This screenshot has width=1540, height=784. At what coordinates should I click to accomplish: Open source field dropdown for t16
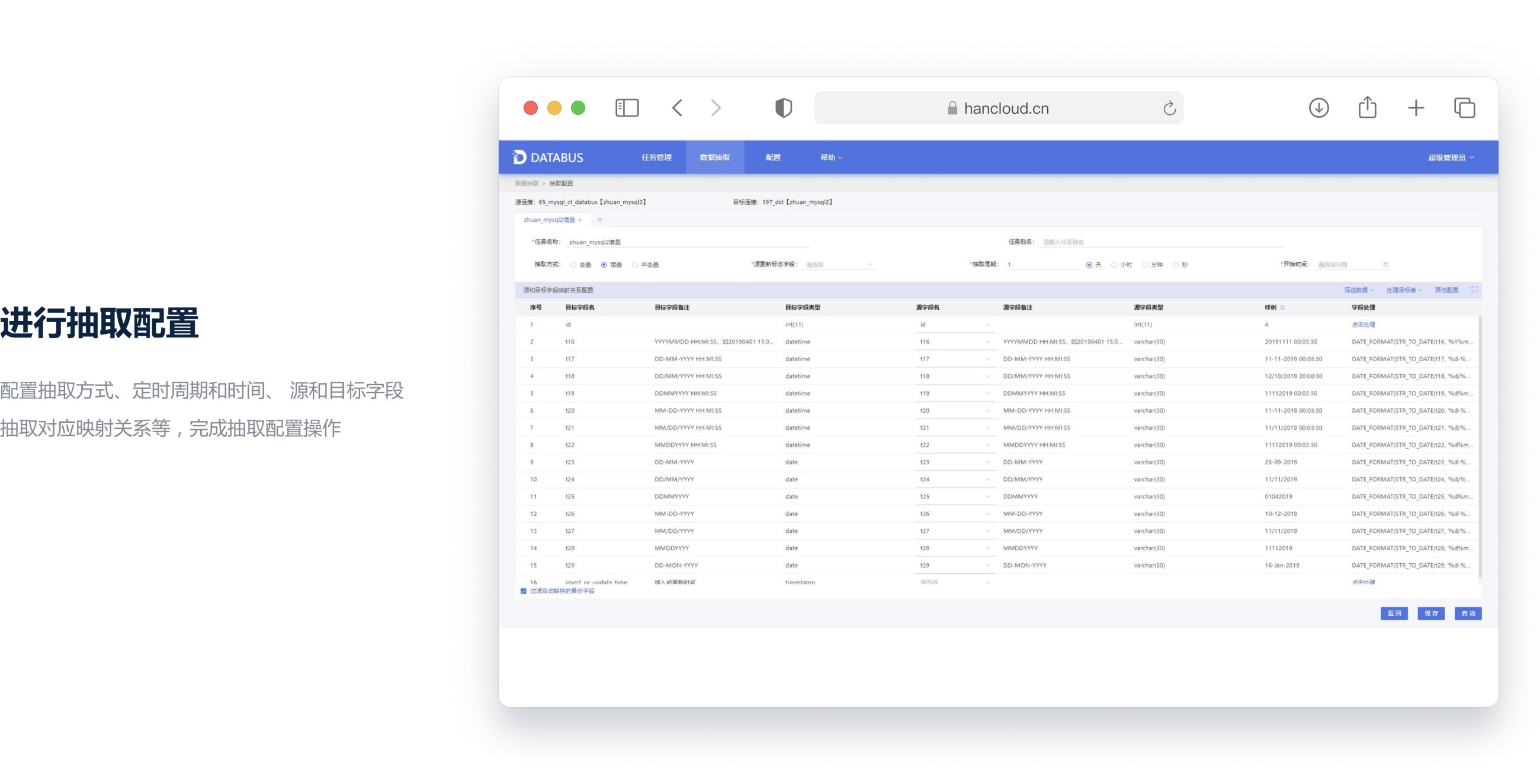tap(954, 342)
